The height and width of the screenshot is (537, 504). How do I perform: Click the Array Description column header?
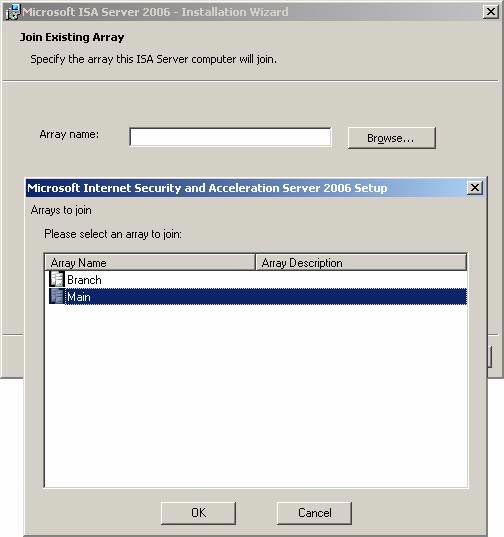point(361,262)
